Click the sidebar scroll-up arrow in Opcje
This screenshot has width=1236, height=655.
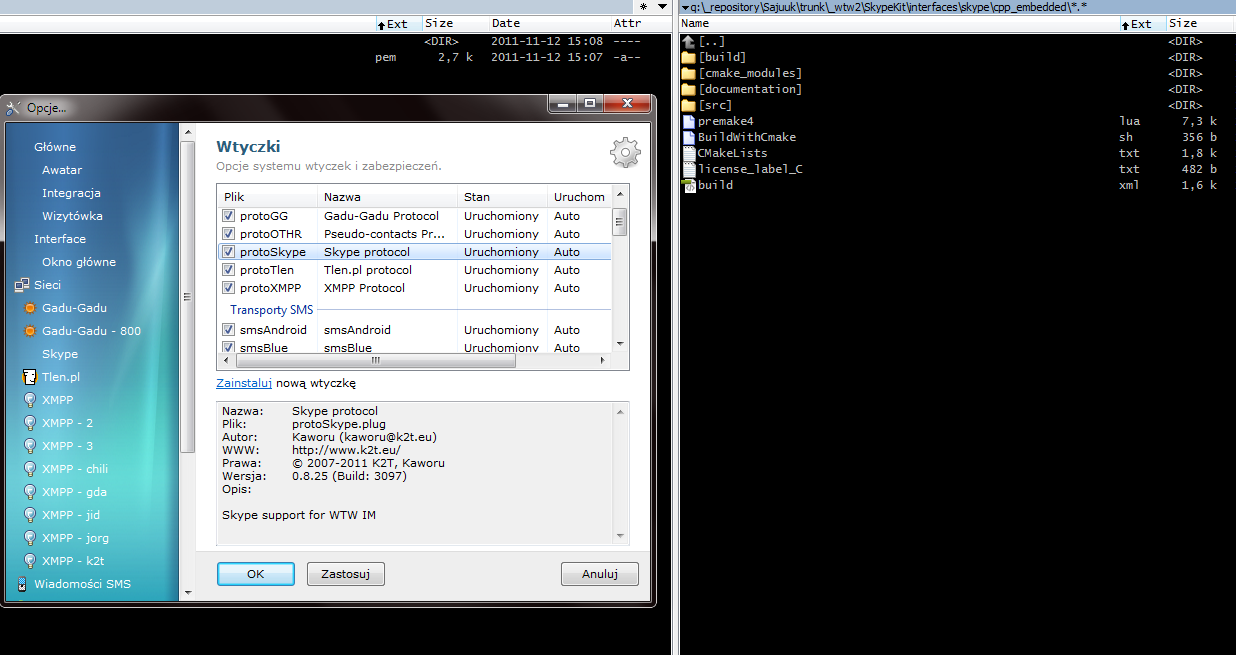[187, 132]
